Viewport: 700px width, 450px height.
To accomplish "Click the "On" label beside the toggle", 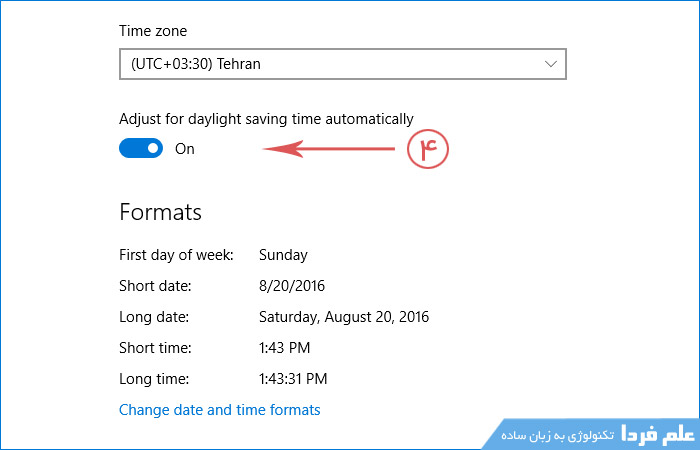I will (185, 149).
